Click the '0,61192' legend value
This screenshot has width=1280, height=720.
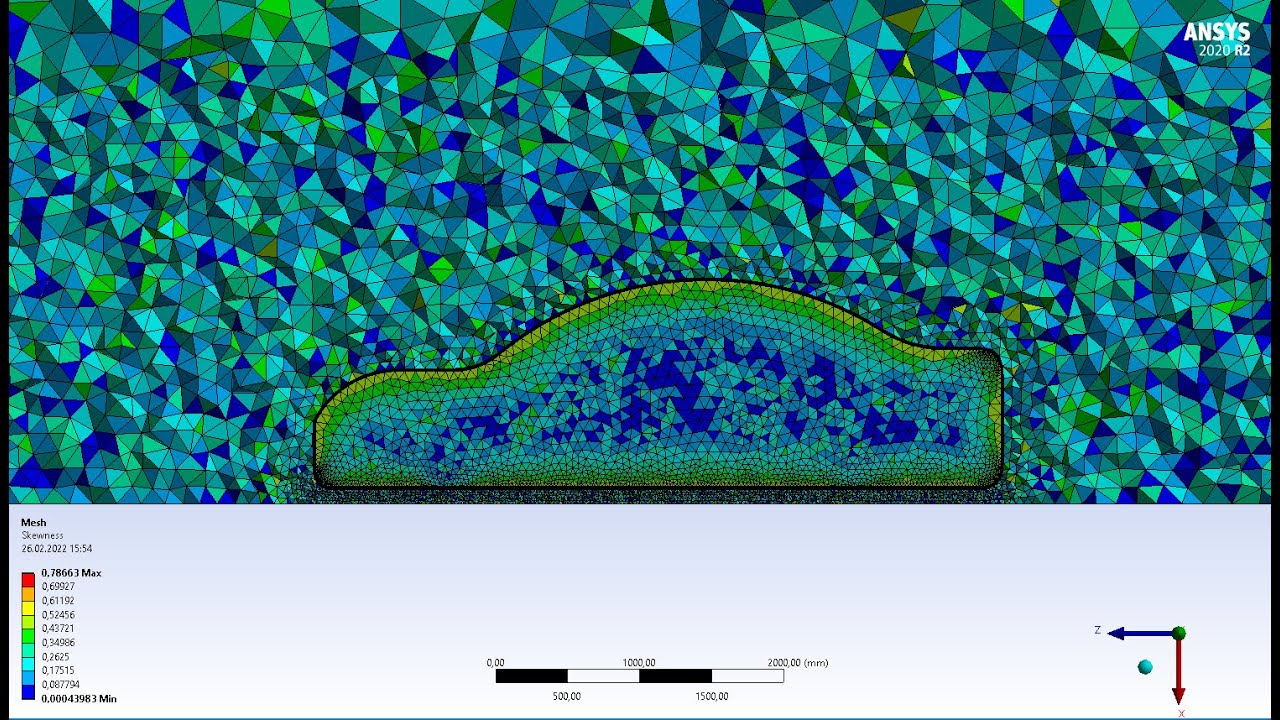pyautogui.click(x=58, y=601)
